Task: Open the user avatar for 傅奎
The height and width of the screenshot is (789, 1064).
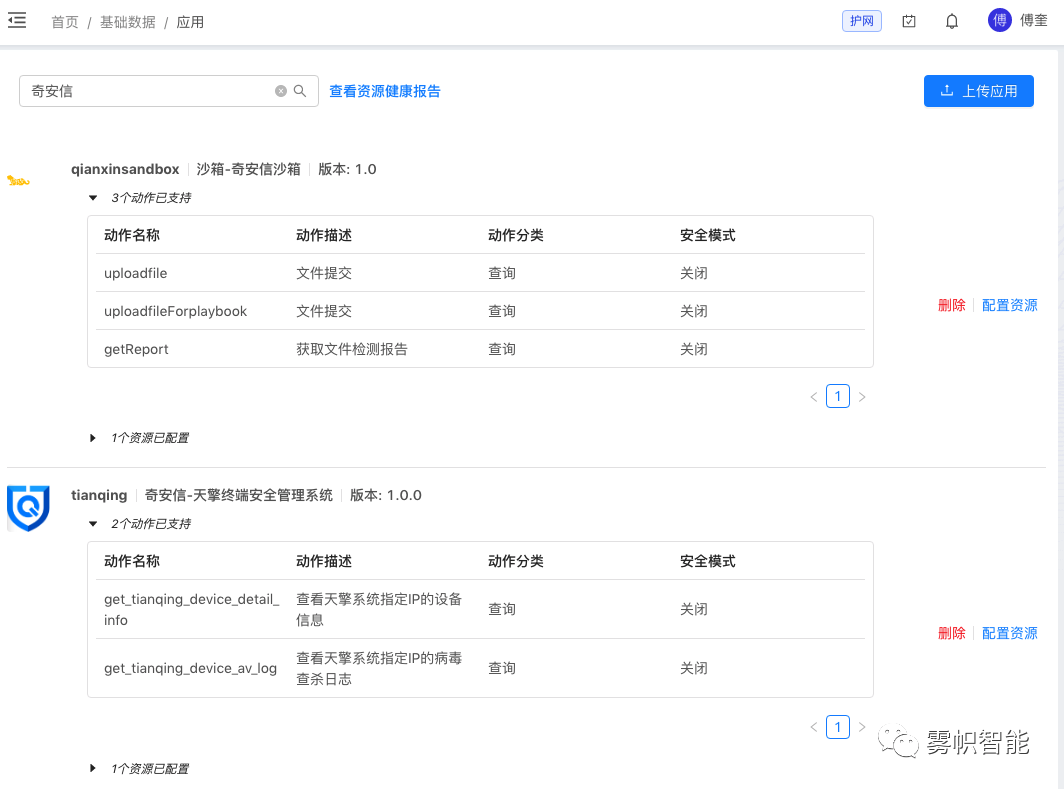Action: 1000,20
